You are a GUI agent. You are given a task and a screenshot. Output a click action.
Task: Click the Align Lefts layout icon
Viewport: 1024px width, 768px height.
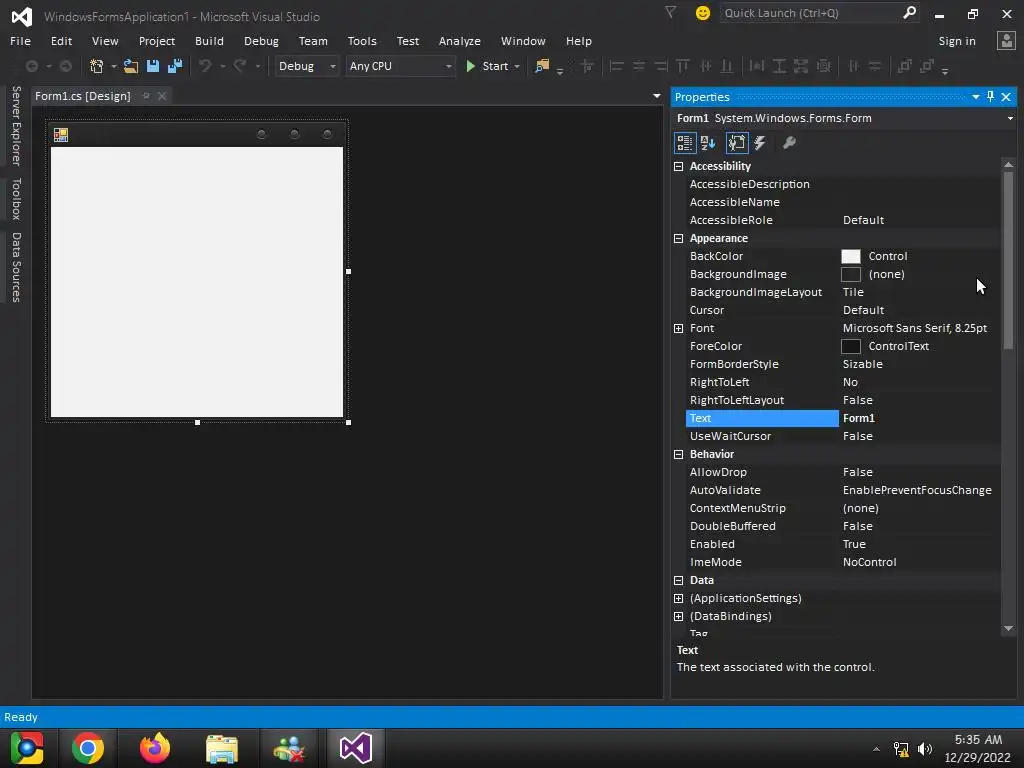click(616, 66)
